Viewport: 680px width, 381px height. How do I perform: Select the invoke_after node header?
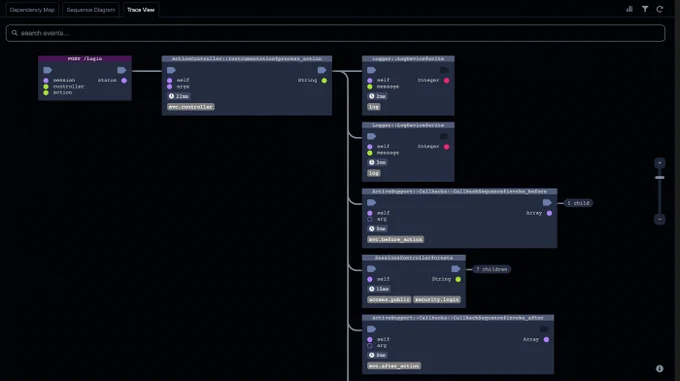(458, 318)
